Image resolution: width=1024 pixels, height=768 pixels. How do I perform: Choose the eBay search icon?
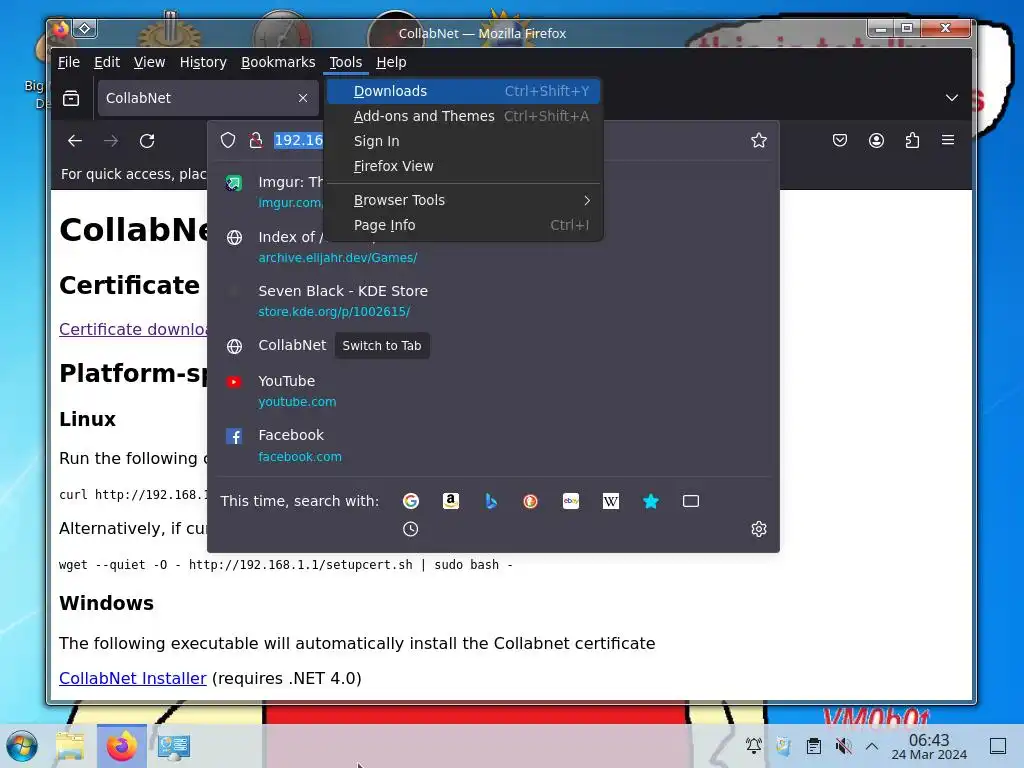[571, 501]
